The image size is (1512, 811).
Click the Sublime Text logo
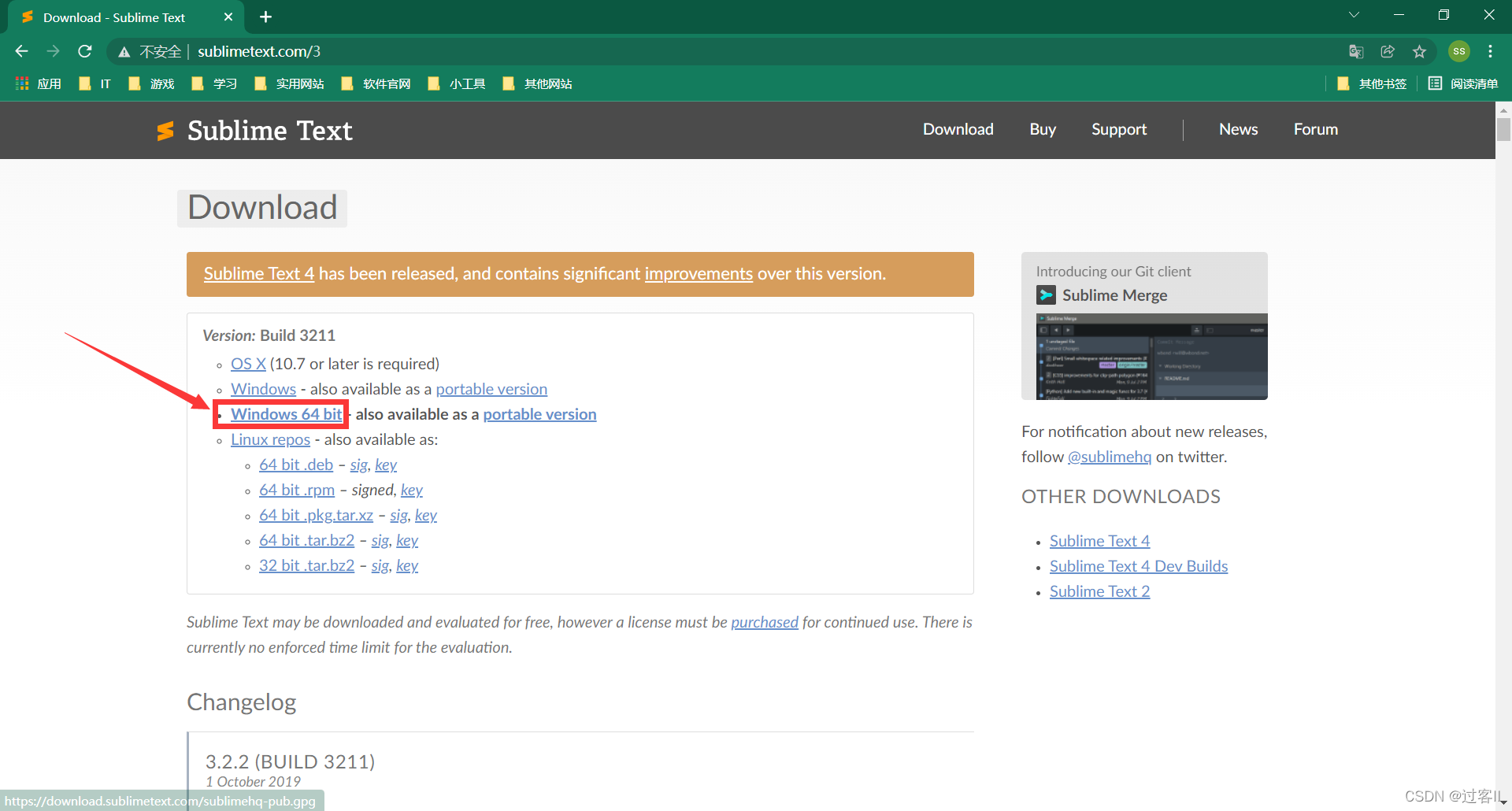254,131
